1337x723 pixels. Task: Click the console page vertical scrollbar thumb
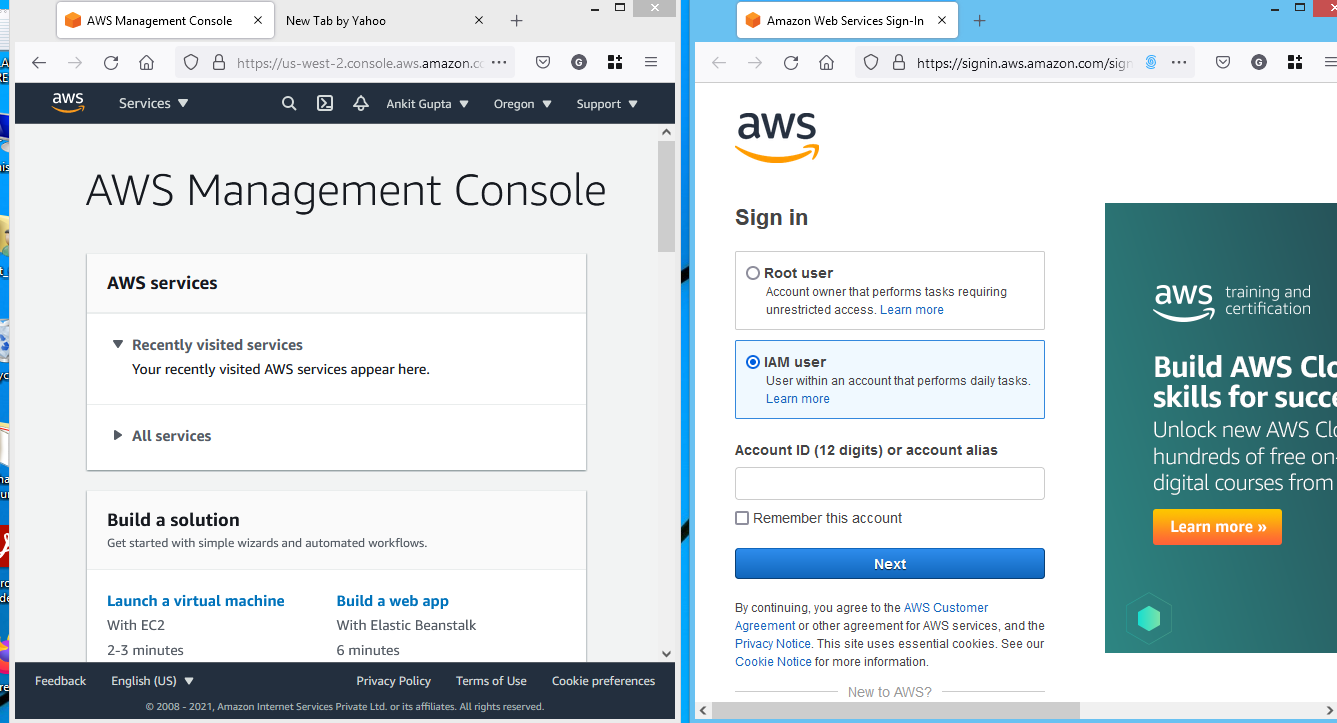pos(667,196)
